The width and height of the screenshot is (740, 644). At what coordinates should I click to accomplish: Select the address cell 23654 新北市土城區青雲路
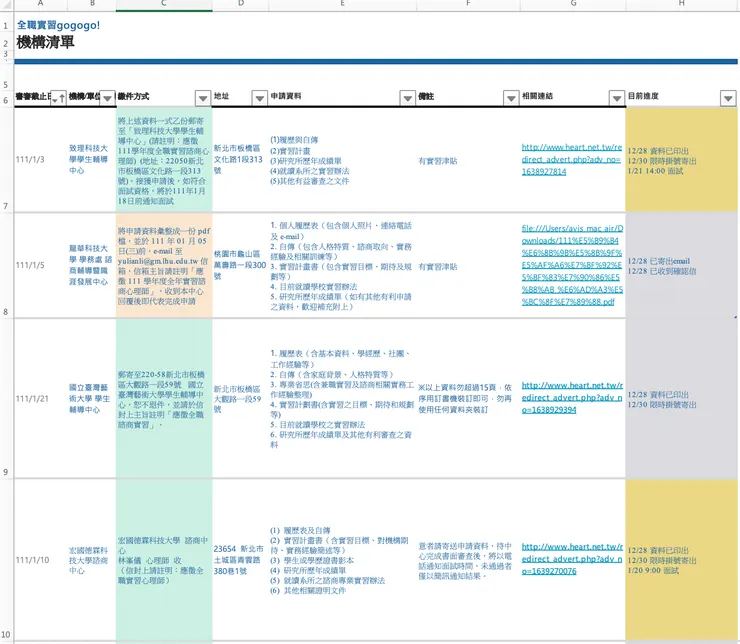point(240,560)
